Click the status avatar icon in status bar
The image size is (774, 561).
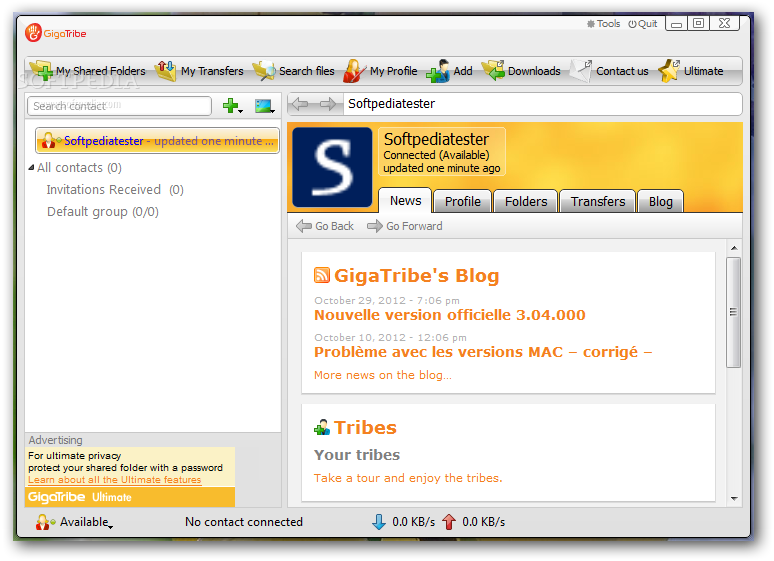pyautogui.click(x=45, y=522)
